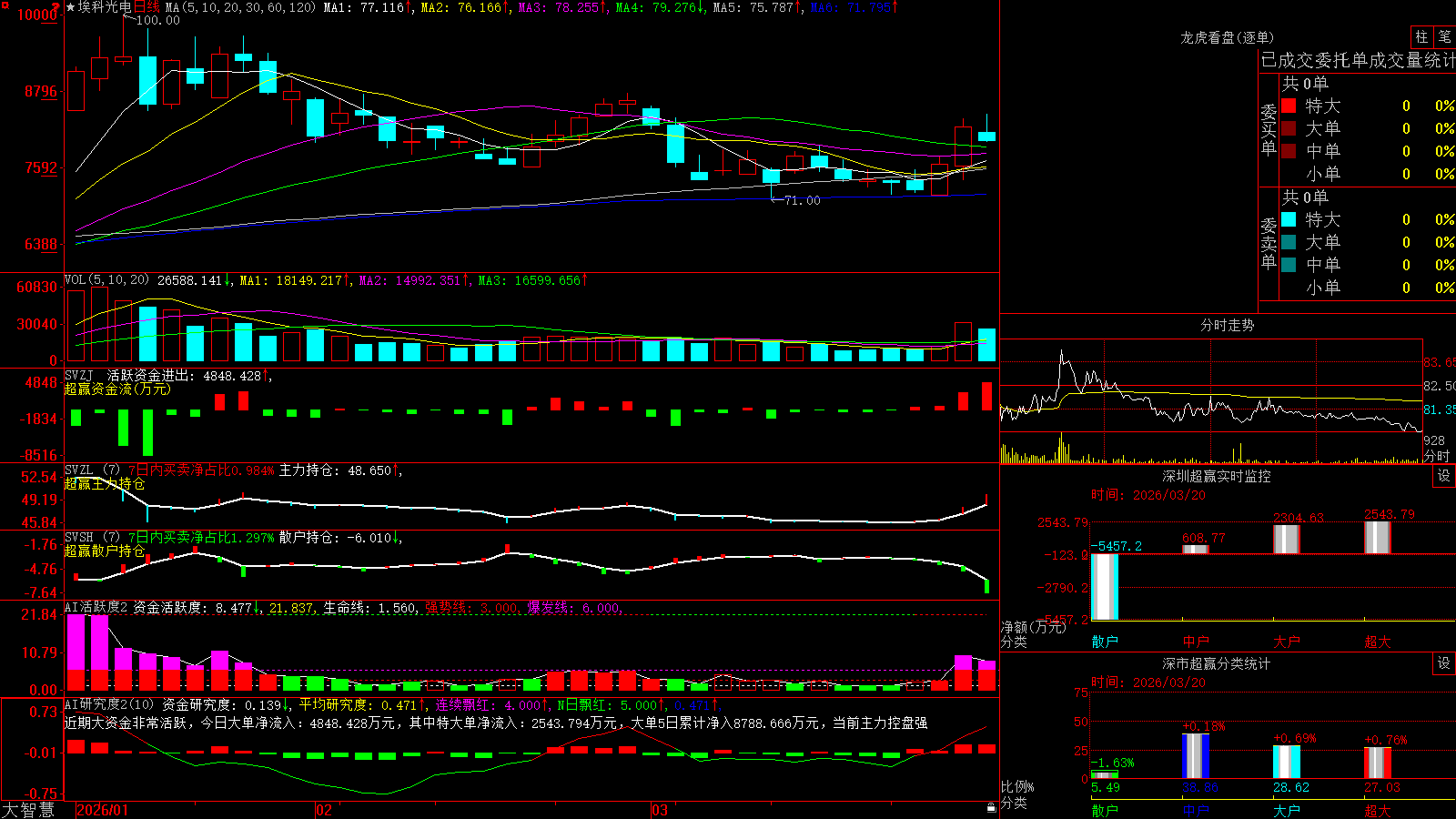
Task: Click the 日线 period label
Action: [146, 7]
